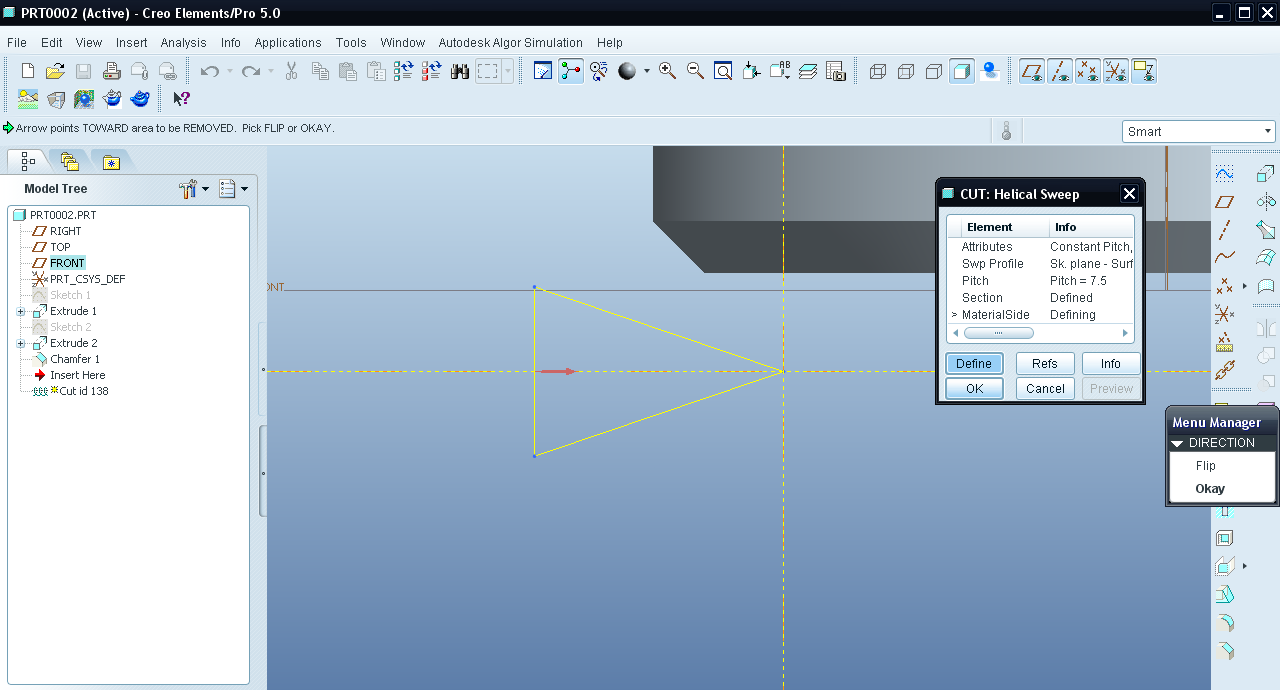Open the Model Tree Show dropdown
This screenshot has width=1280, height=690.
pyautogui.click(x=194, y=188)
